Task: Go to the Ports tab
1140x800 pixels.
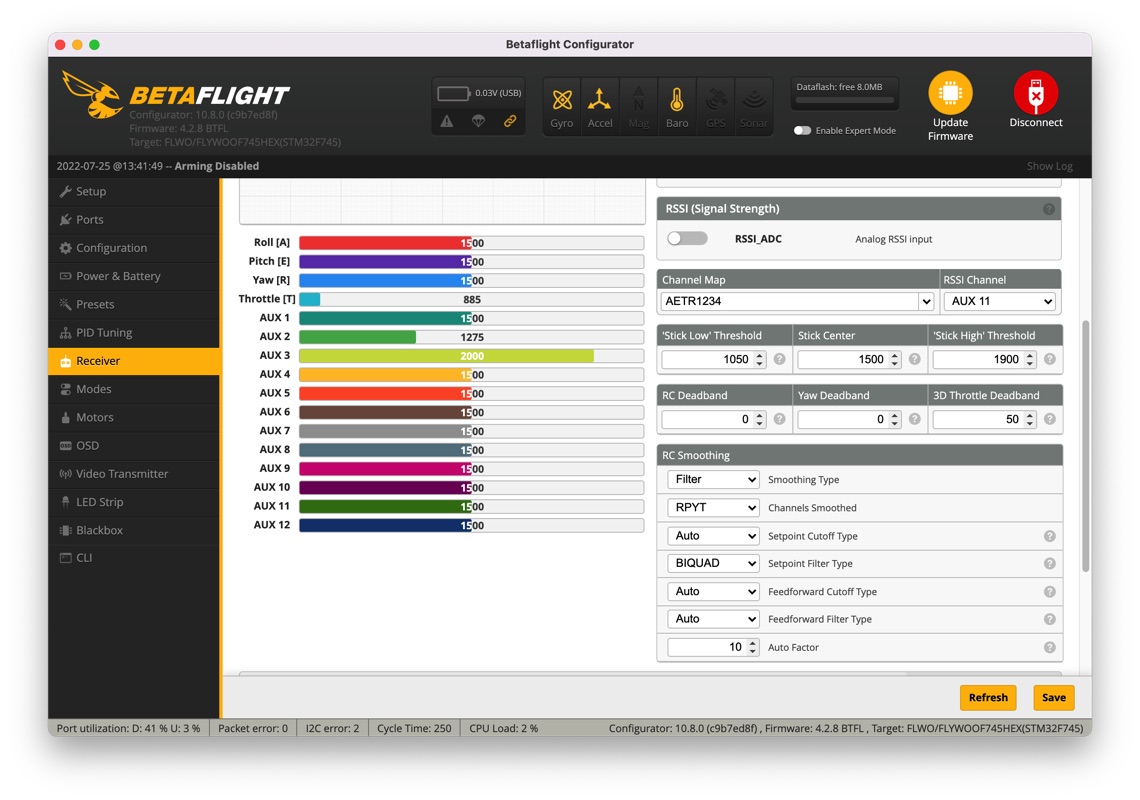Action: pos(134,220)
